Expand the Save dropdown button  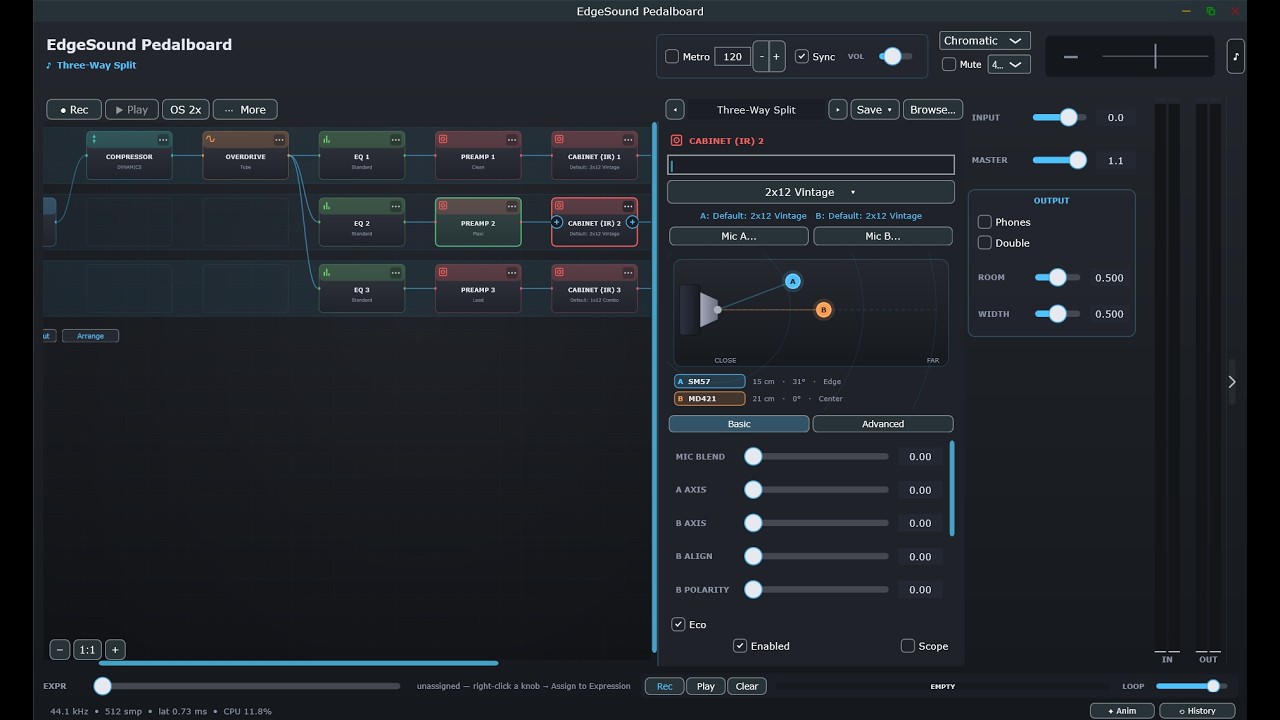875,110
